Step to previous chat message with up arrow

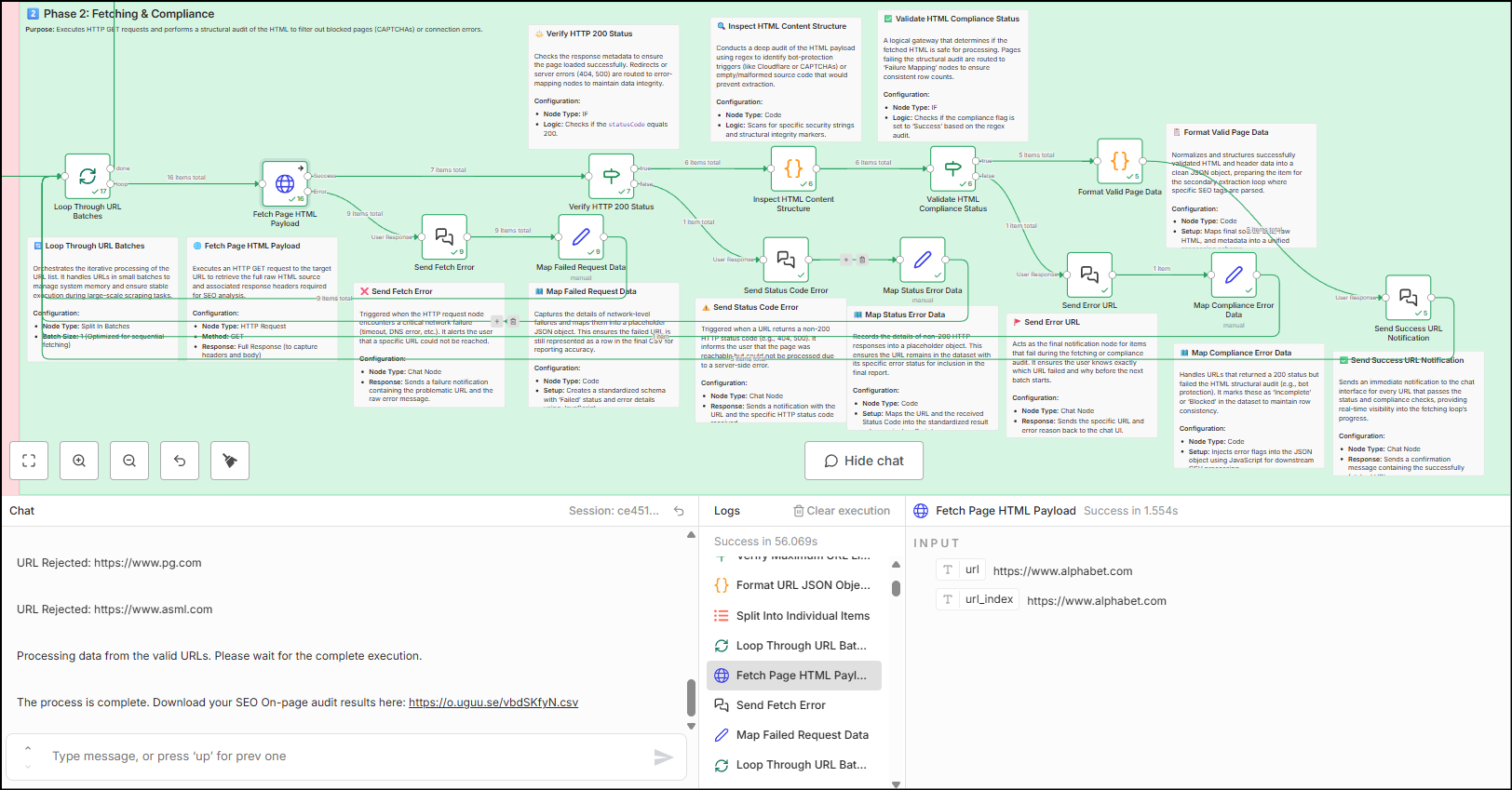pos(28,748)
